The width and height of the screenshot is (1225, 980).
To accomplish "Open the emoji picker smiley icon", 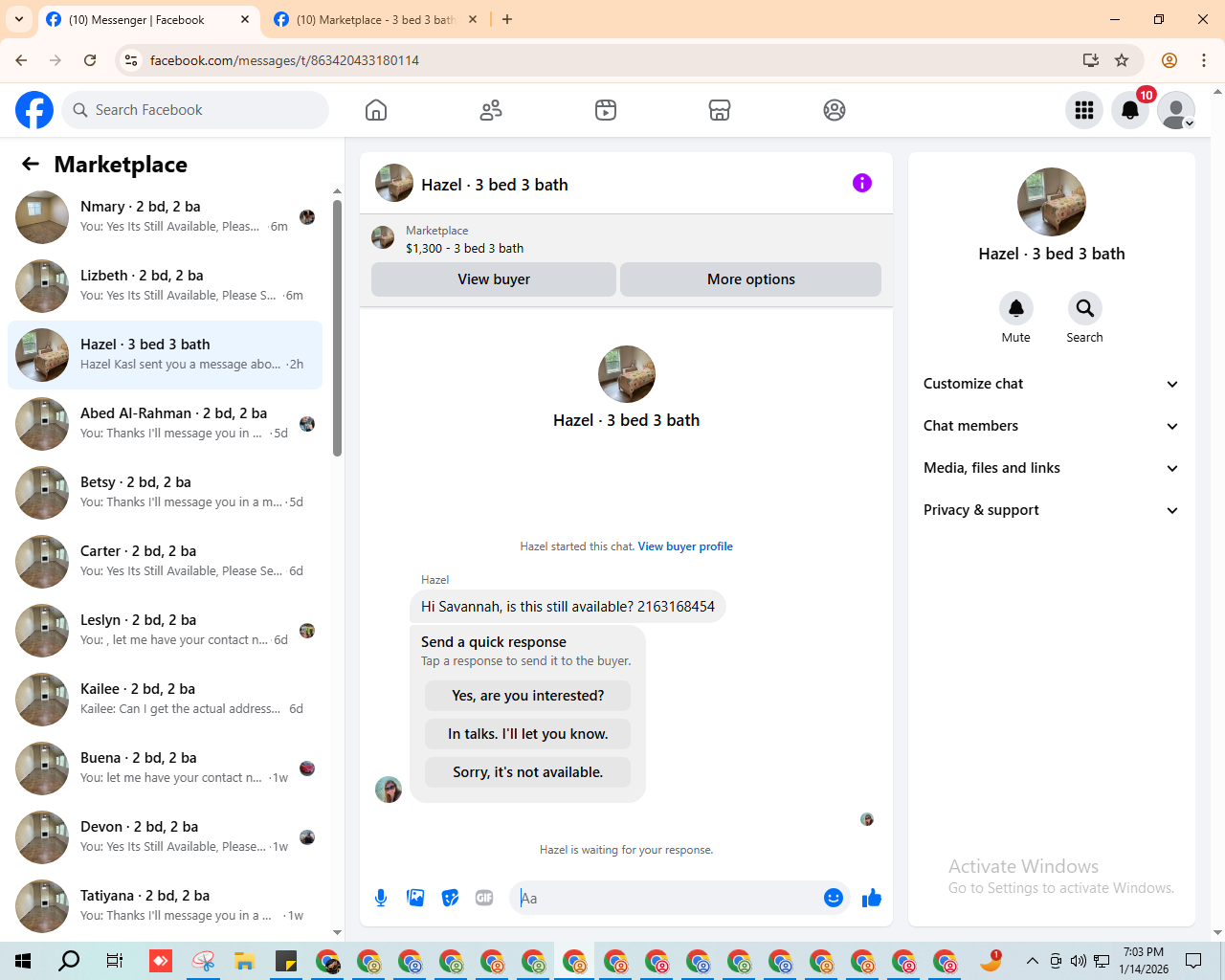I will [834, 898].
